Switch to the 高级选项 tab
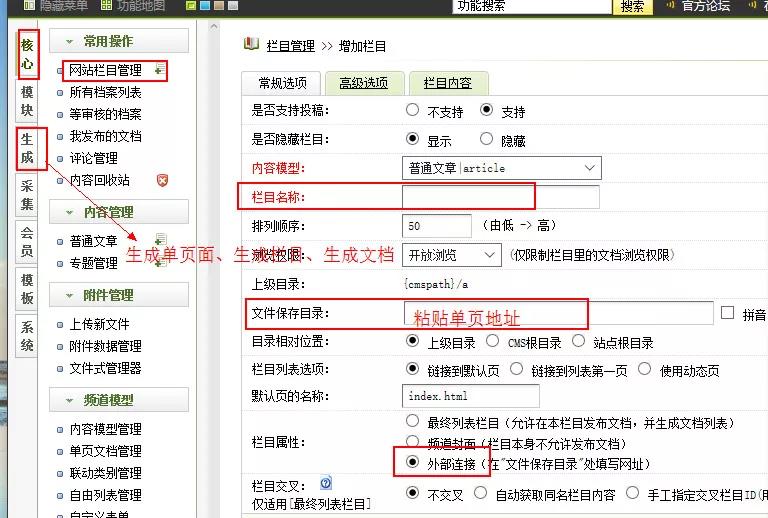Screen dimensions: 768x518 [364, 83]
